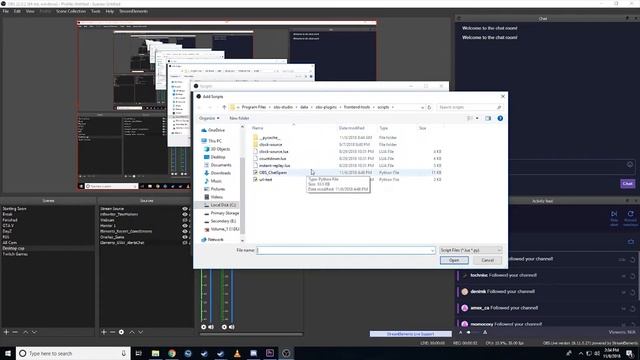Open the View menu in OBS
Viewport: 640px width, 360px height.
point(30,11)
